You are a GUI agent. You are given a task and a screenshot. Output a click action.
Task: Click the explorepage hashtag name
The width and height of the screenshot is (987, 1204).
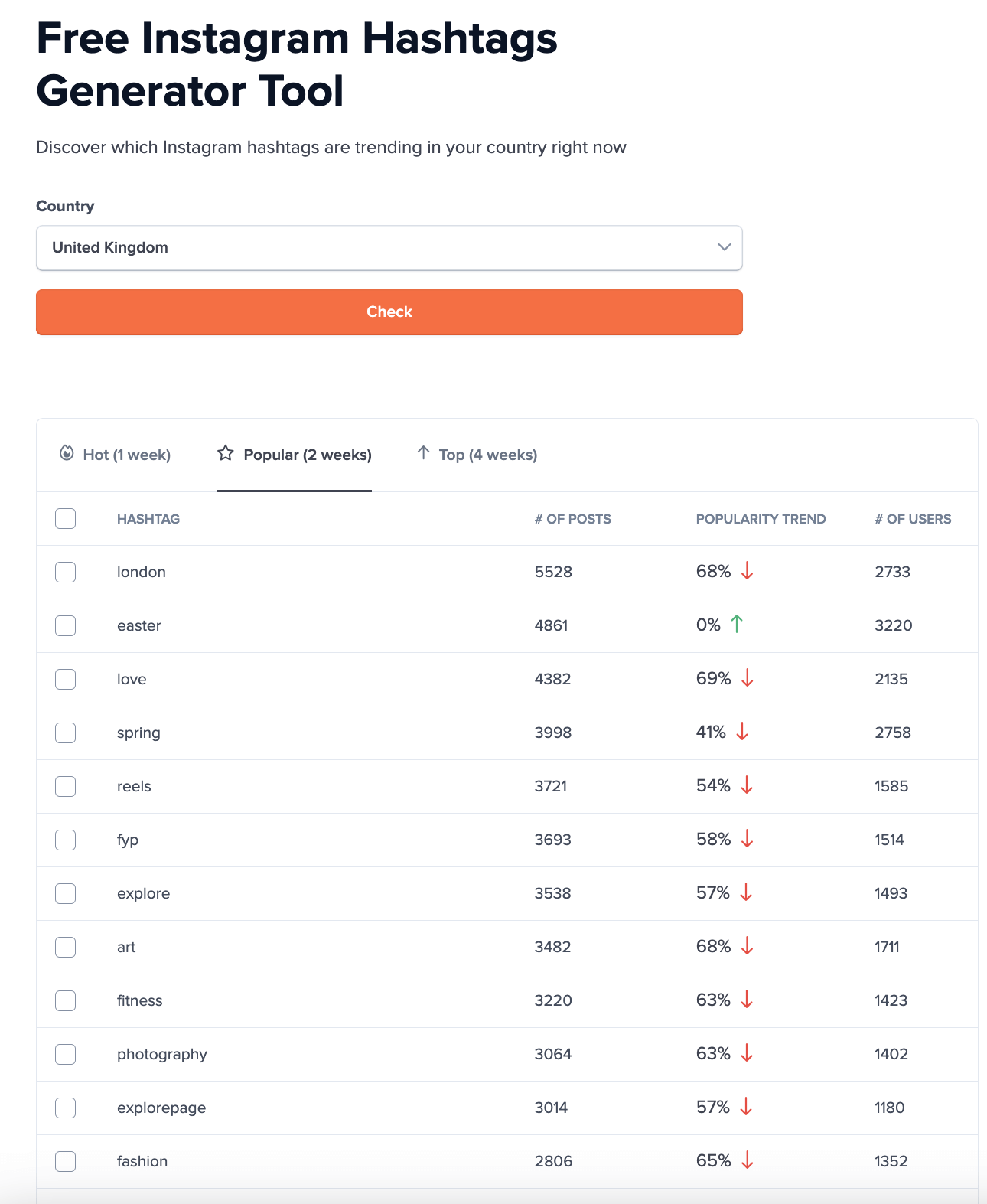pos(161,1108)
